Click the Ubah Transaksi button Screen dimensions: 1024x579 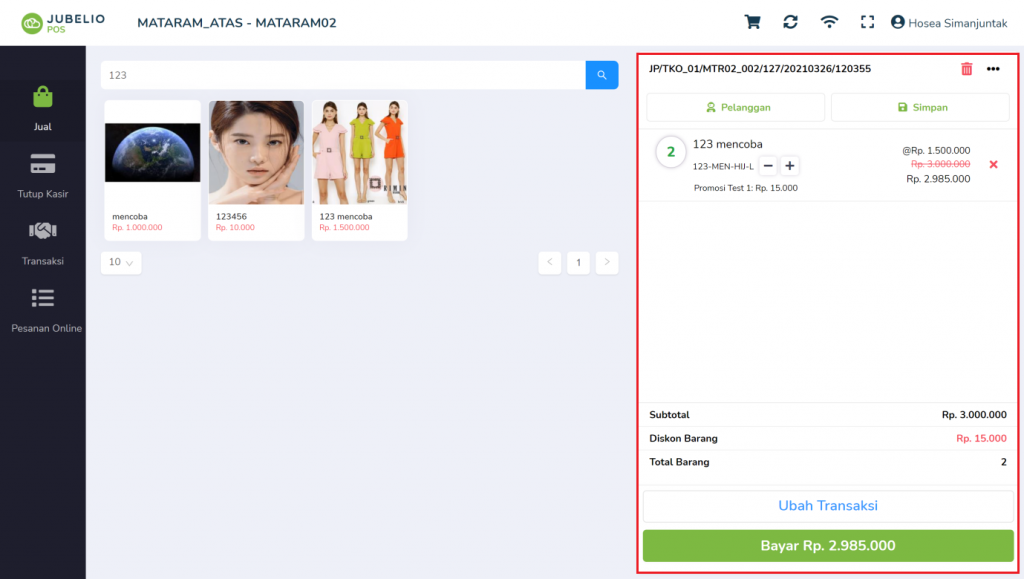coord(828,506)
